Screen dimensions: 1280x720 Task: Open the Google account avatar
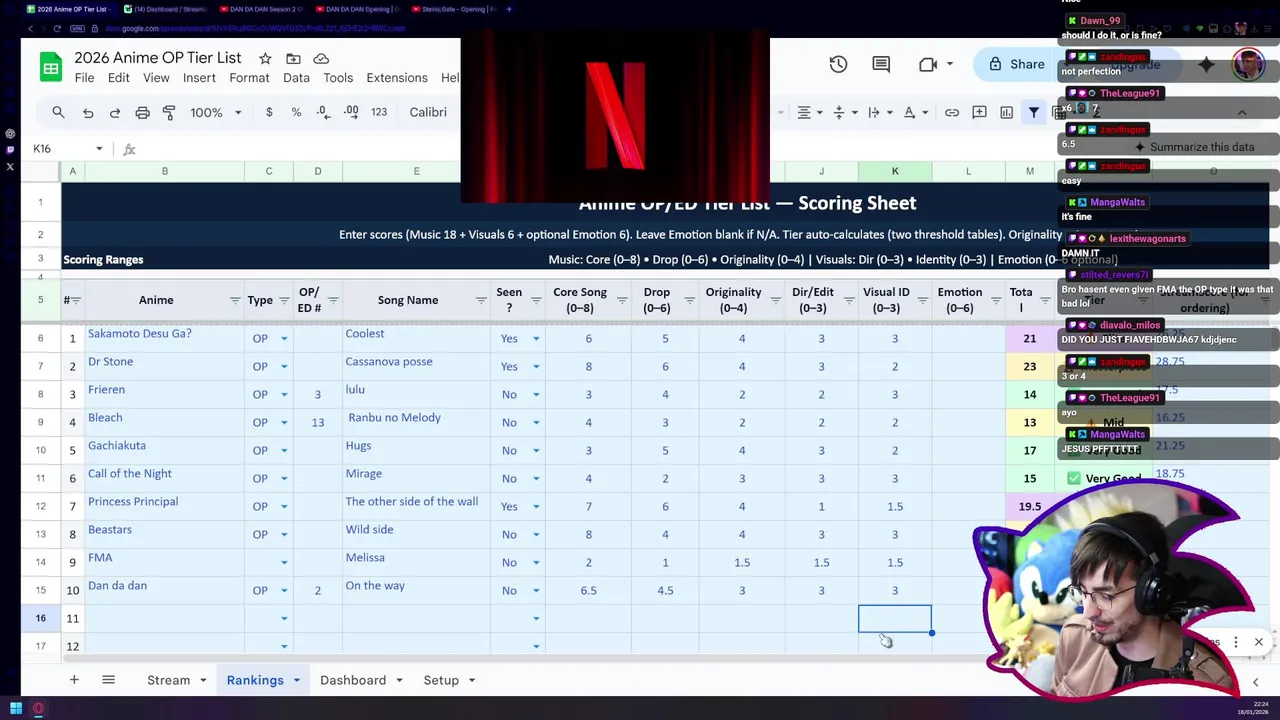tap(1248, 64)
